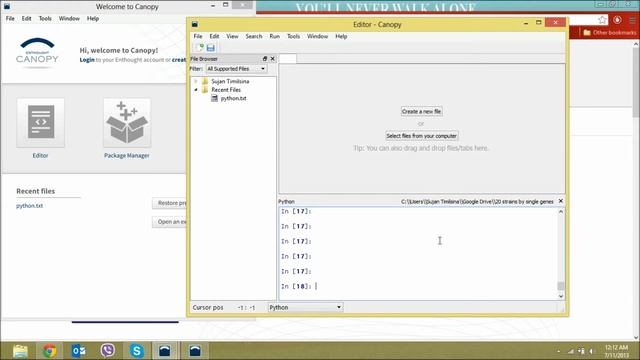Screen dimensions: 640x360
Task: Open Viber from the taskbar
Action: coord(108,351)
